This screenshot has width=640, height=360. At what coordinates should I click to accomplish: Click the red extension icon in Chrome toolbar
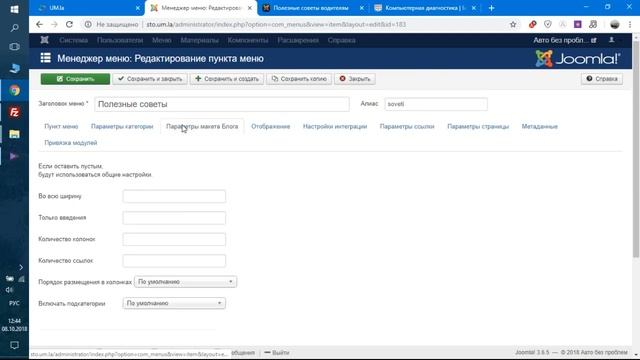tap(533, 24)
